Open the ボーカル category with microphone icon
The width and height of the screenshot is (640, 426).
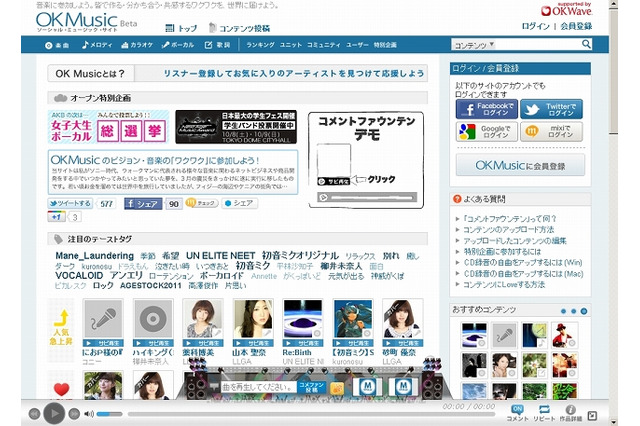click(178, 45)
